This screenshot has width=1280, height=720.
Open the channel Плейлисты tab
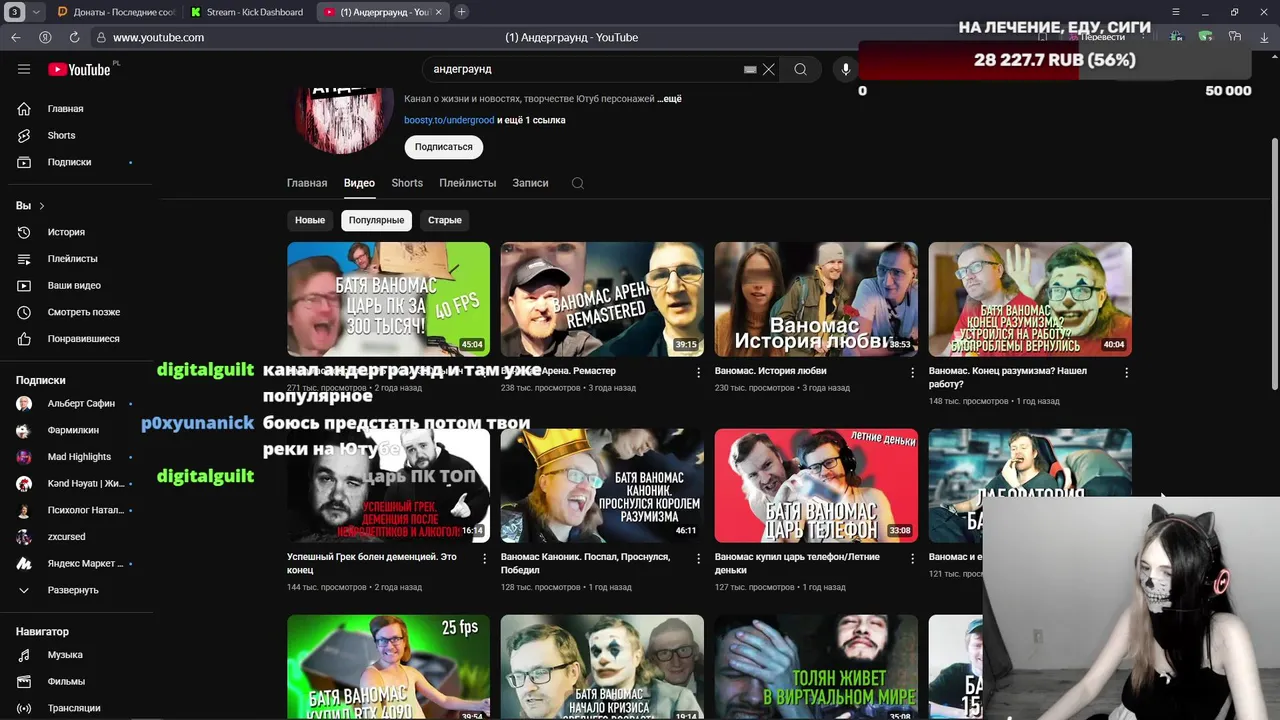[x=467, y=183]
